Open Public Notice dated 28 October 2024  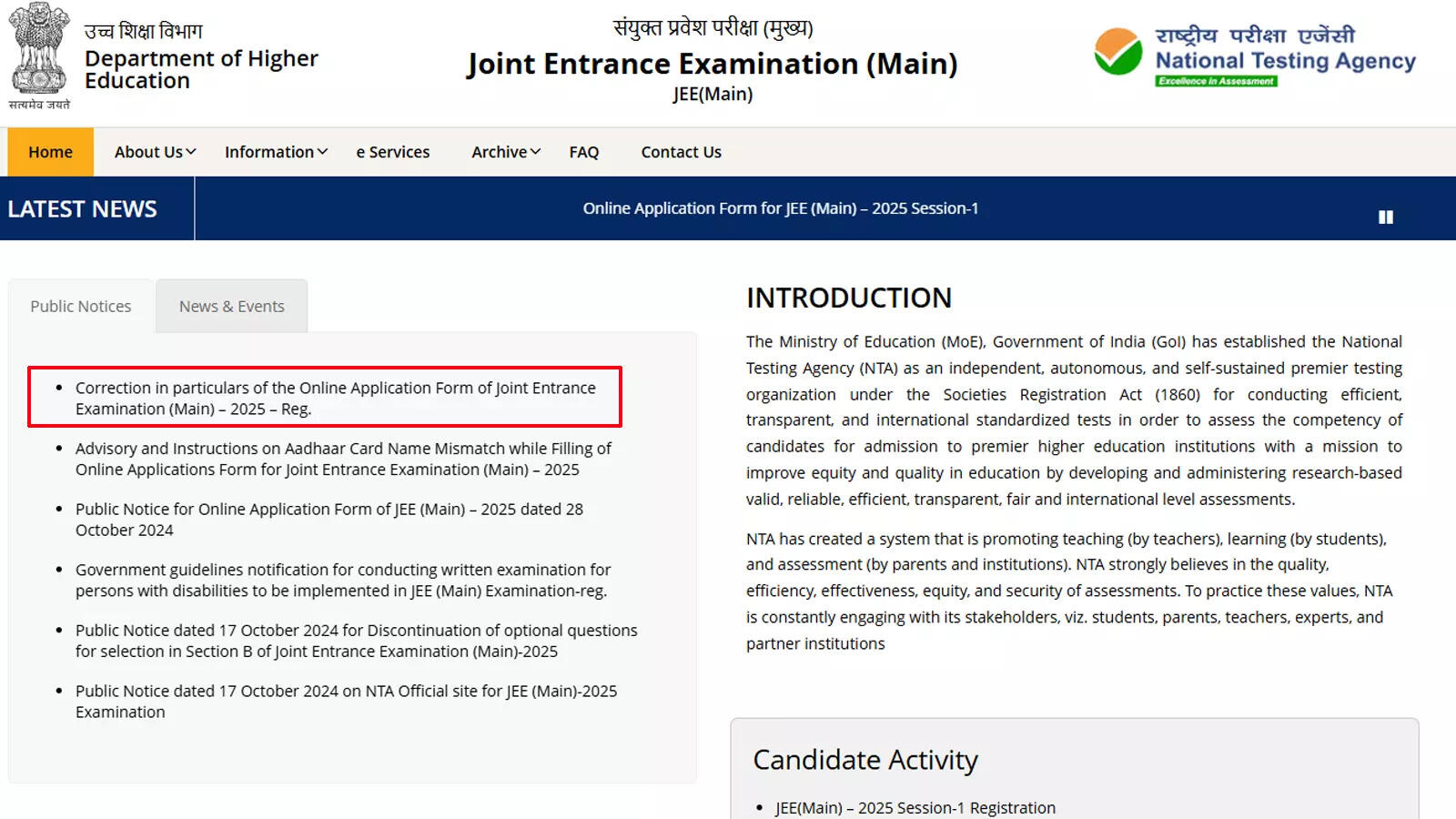coord(328,520)
